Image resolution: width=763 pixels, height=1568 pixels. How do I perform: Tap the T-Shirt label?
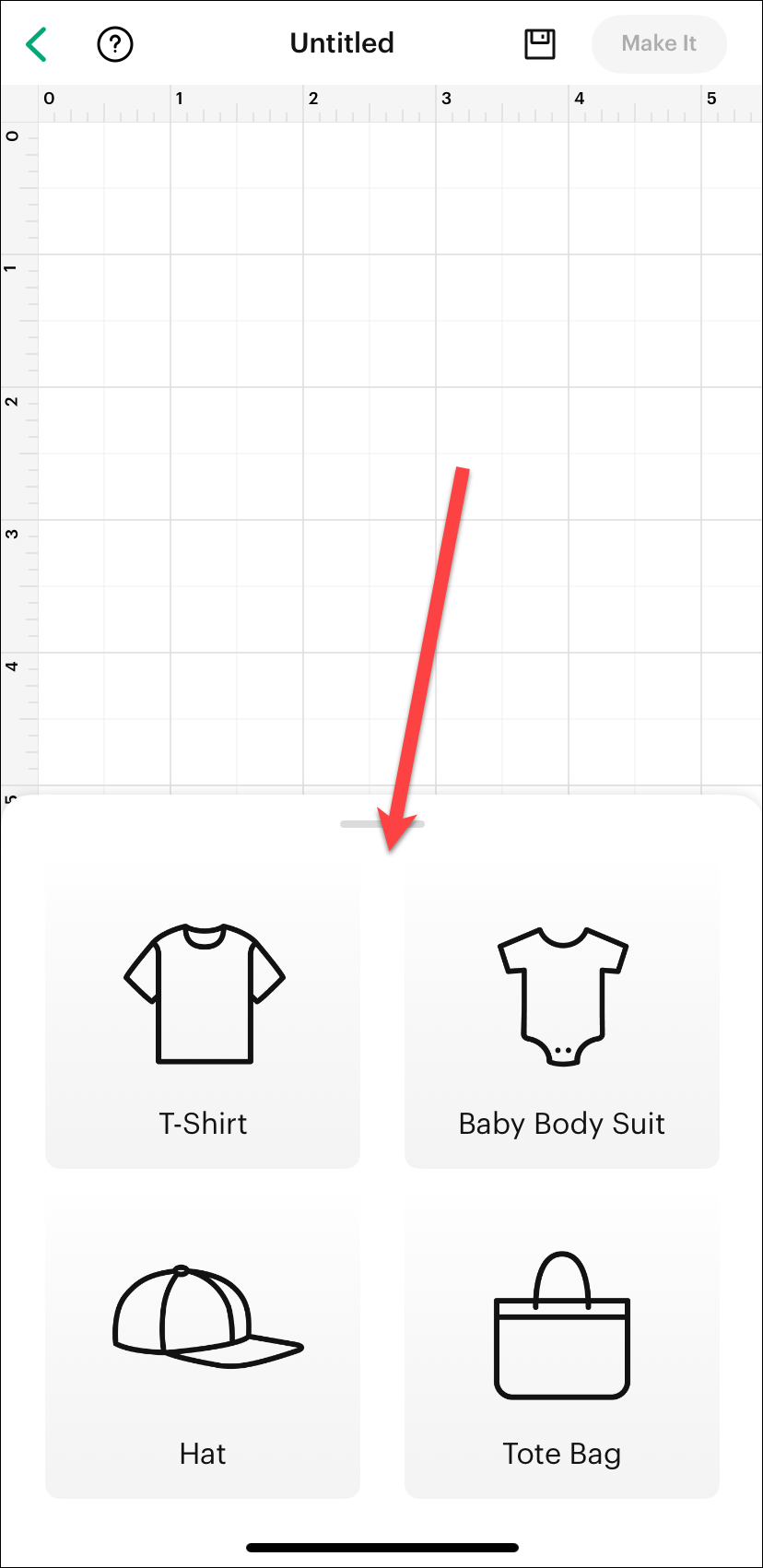pyautogui.click(x=203, y=1124)
